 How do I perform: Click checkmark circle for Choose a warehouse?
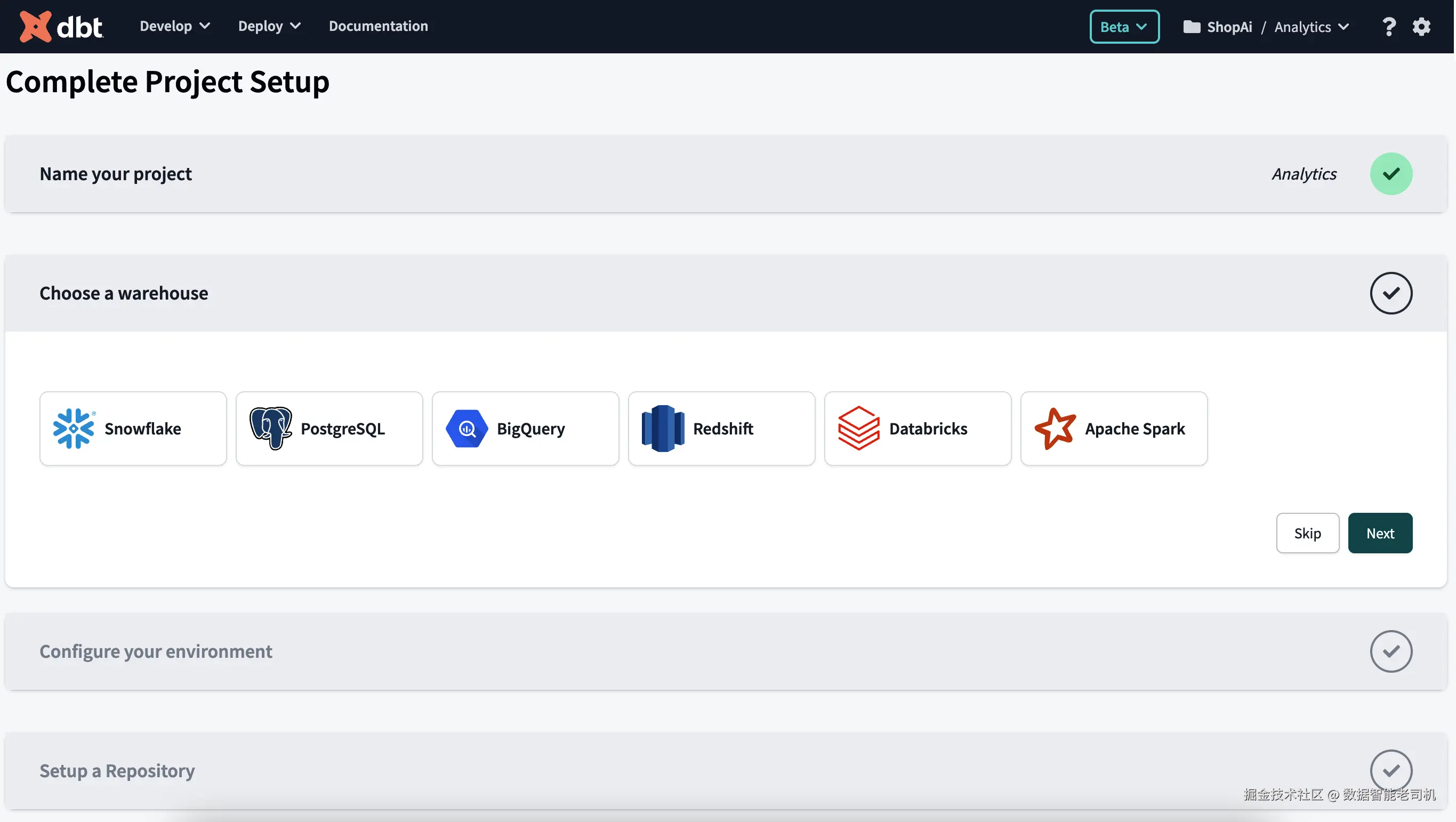click(1391, 293)
